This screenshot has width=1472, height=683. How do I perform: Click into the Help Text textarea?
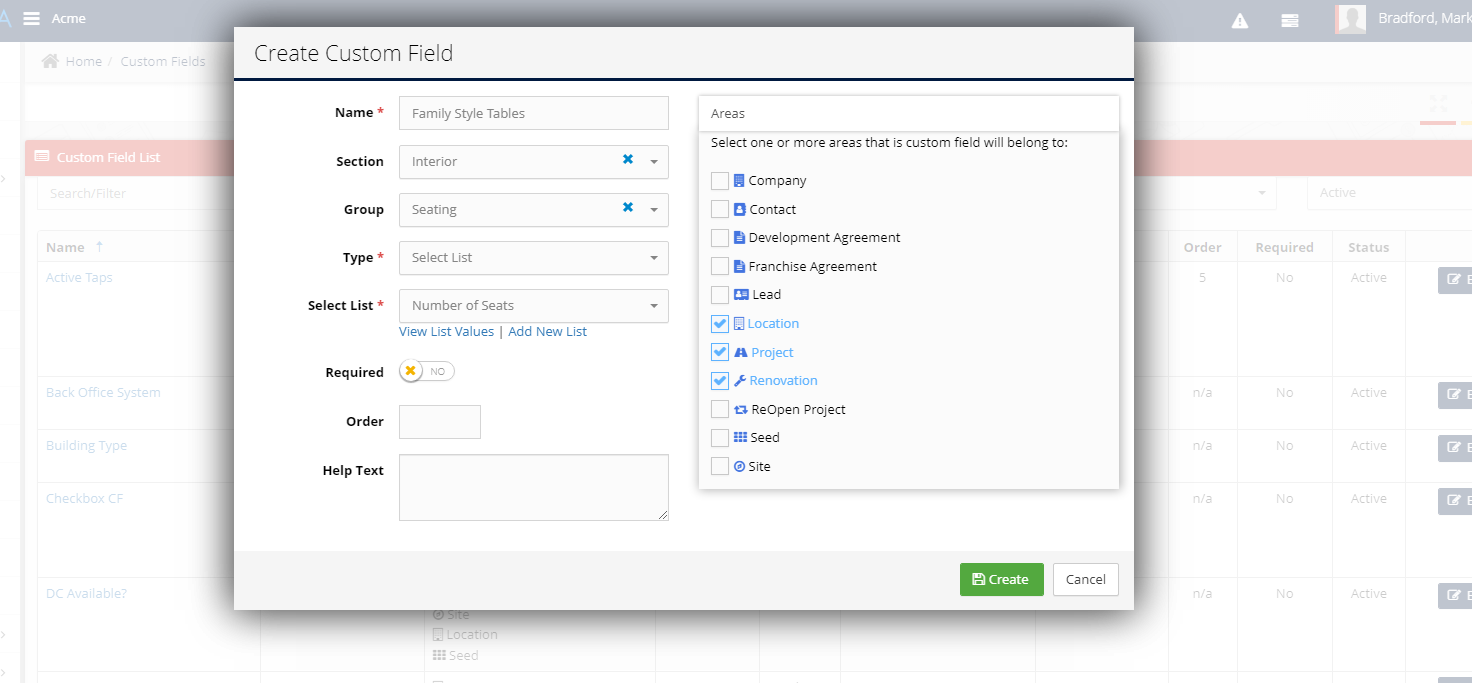533,488
